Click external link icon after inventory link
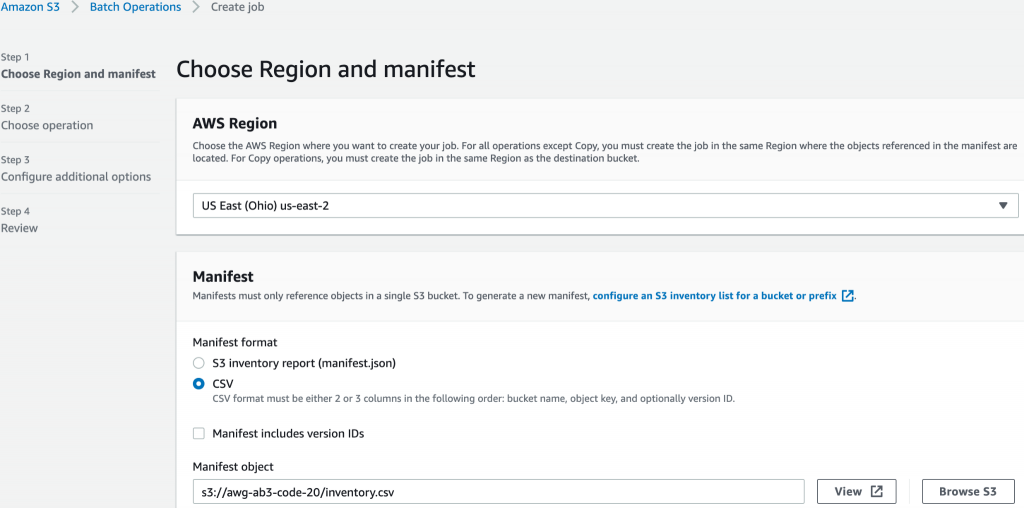 point(847,296)
